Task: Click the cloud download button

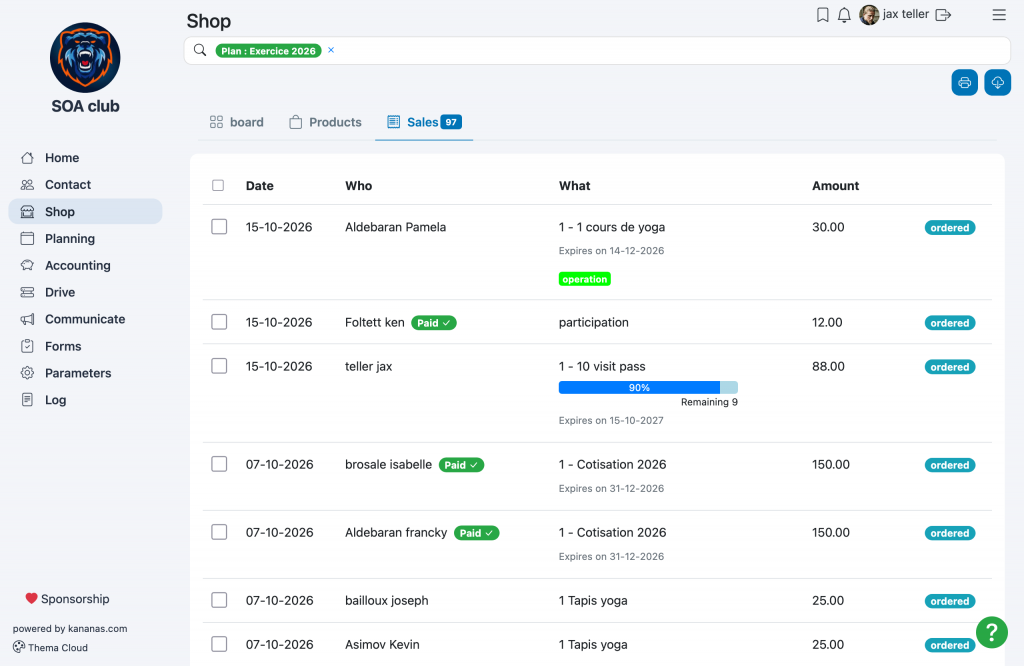Action: click(x=998, y=83)
